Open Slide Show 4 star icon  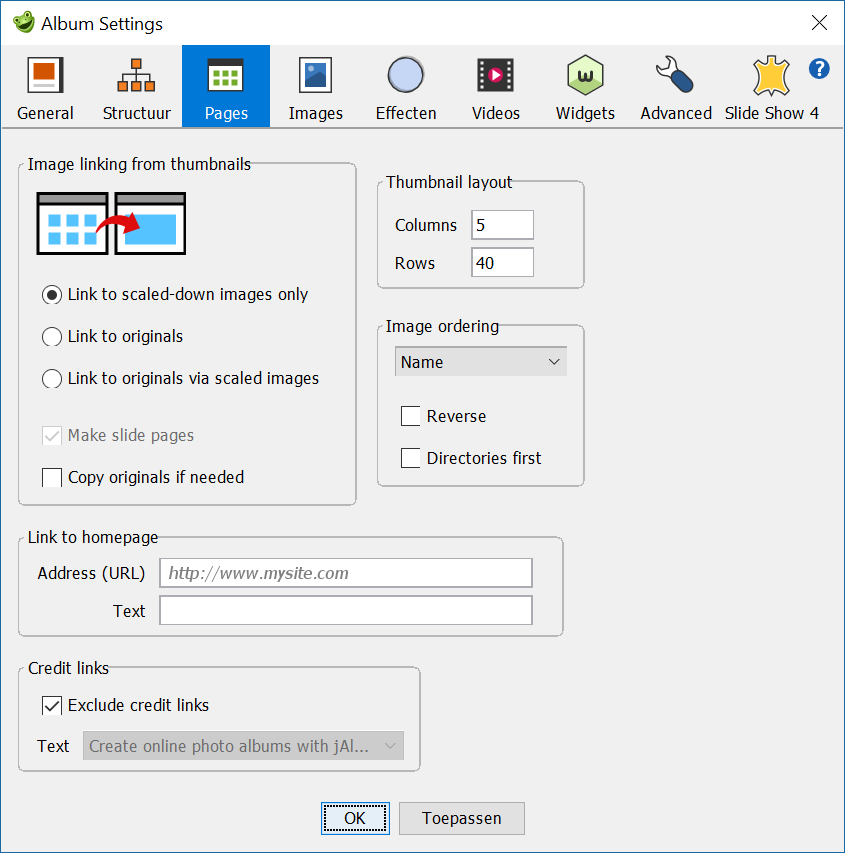(769, 74)
